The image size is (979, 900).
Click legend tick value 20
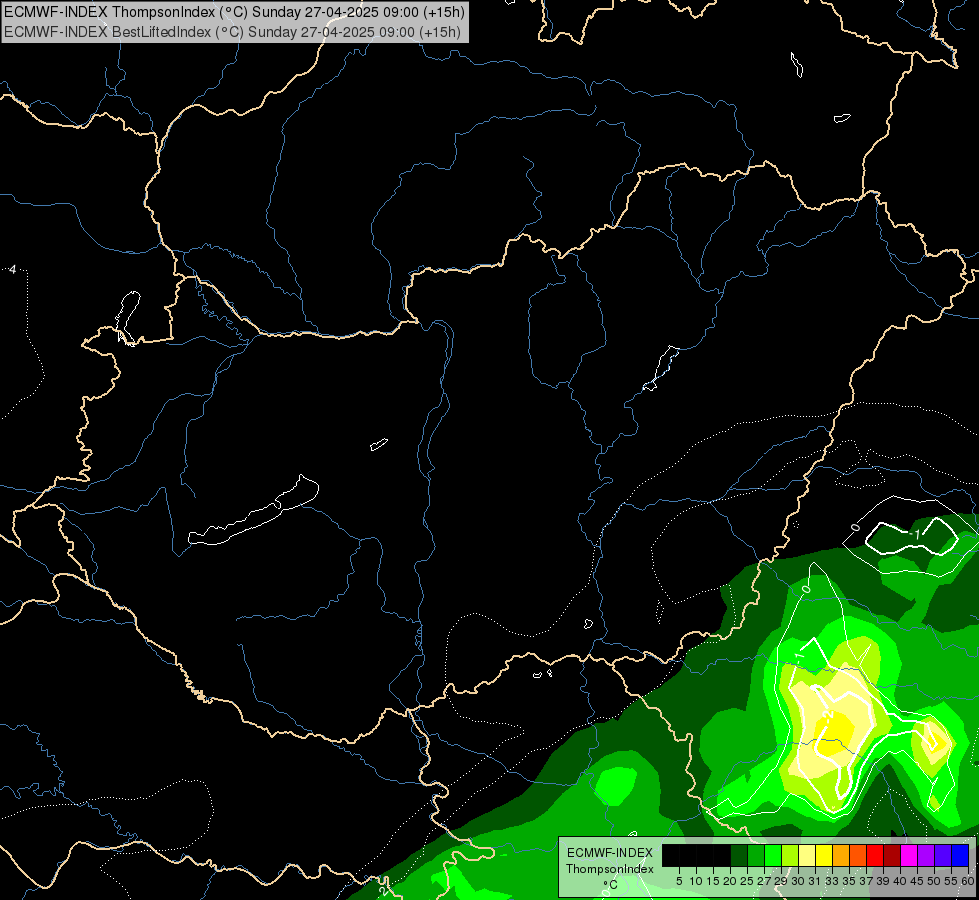click(729, 881)
